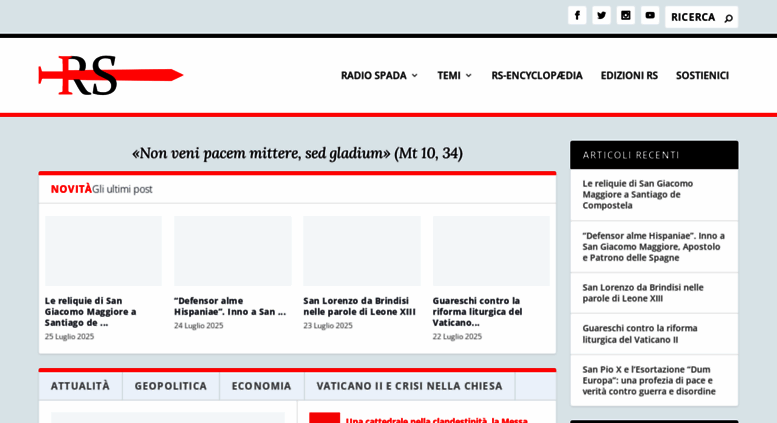Switch to the GEOPOLITICA tab
Screen dimensions: 777x423
171,386
